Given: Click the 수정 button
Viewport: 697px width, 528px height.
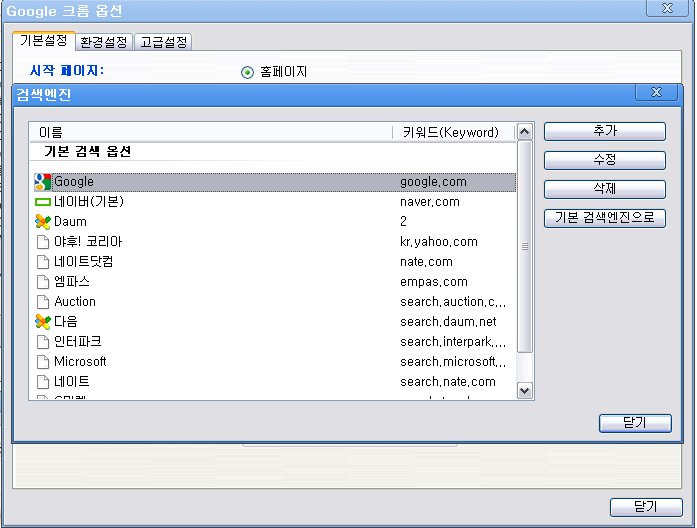Looking at the screenshot, I should [x=605, y=160].
